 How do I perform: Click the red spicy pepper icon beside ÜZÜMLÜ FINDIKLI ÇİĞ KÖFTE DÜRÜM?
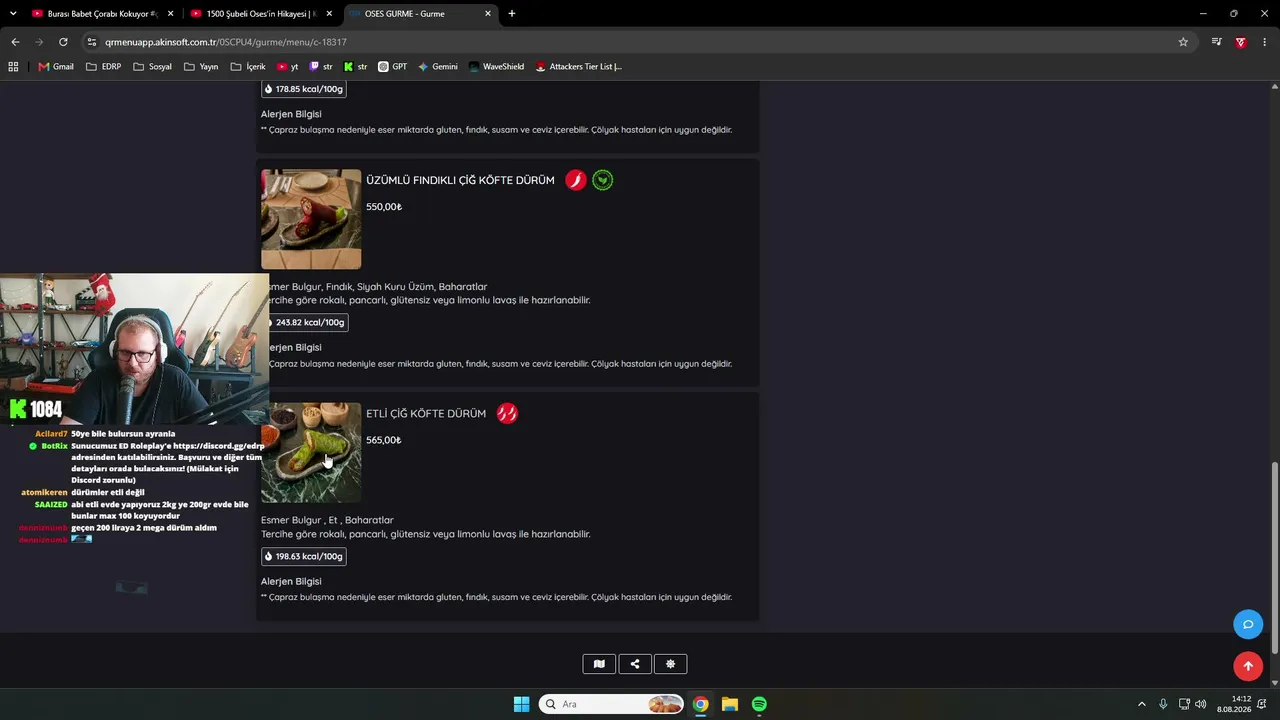click(575, 180)
